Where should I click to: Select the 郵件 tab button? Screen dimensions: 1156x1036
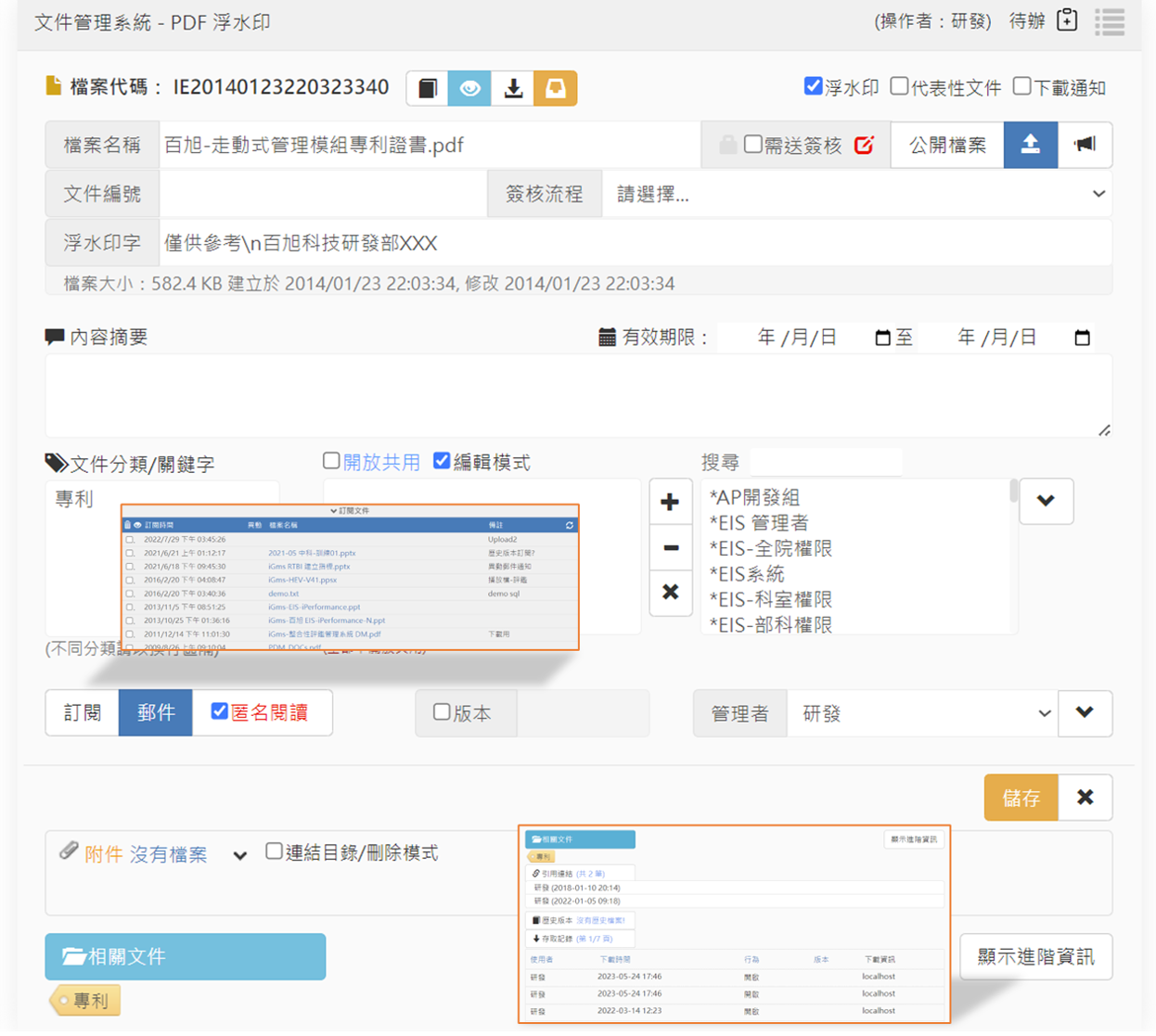pos(156,712)
